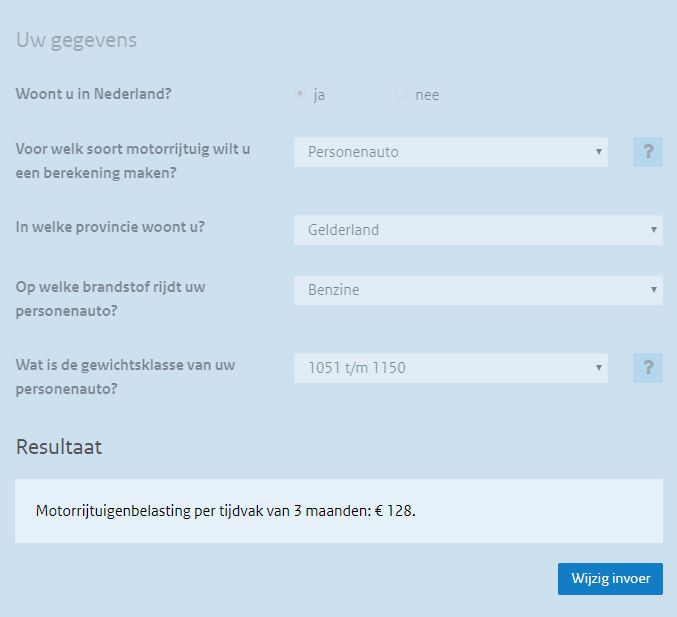Open the Benzine fuel type dropdown
The image size is (677, 617).
tap(477, 290)
